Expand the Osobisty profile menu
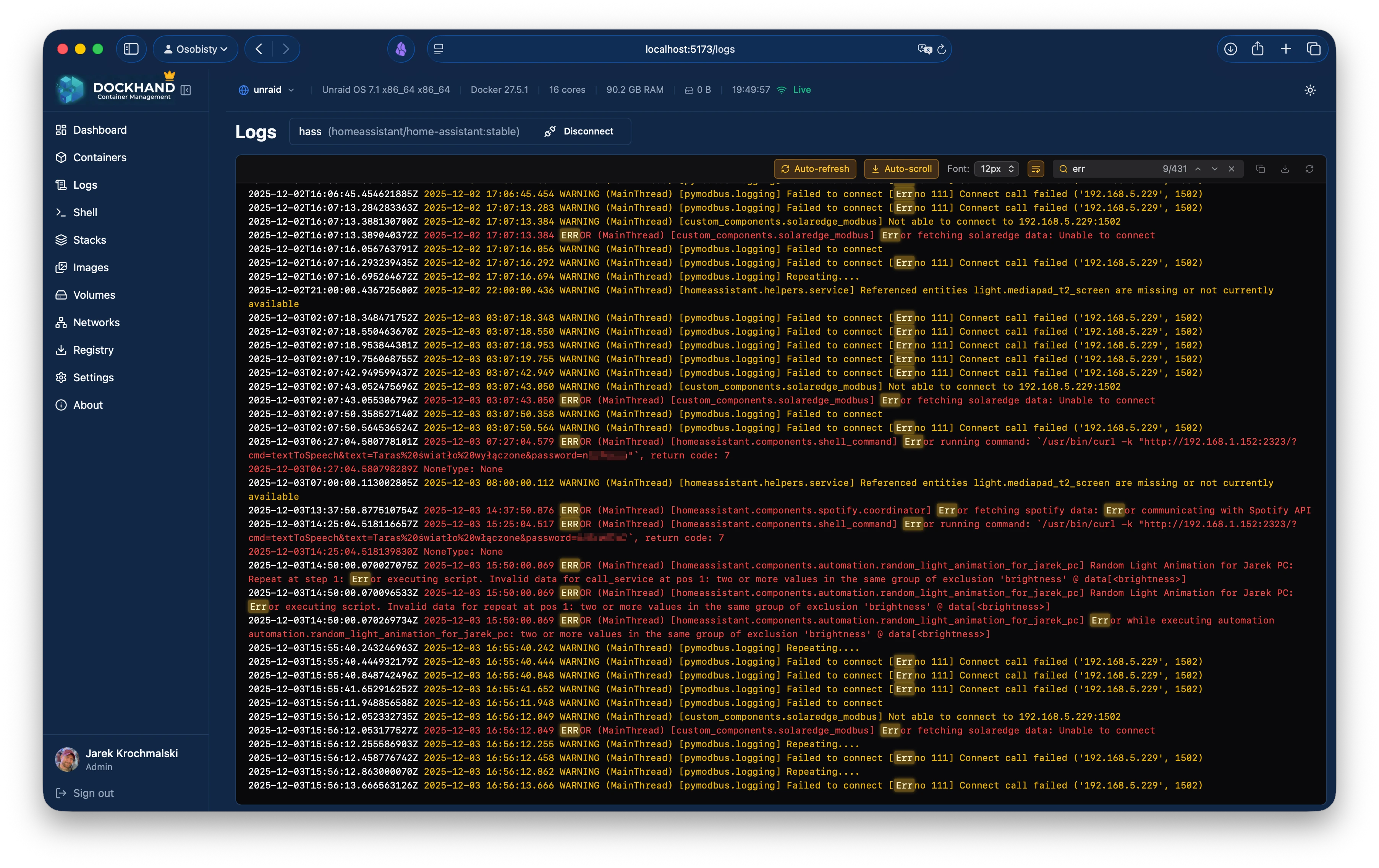 pyautogui.click(x=196, y=49)
